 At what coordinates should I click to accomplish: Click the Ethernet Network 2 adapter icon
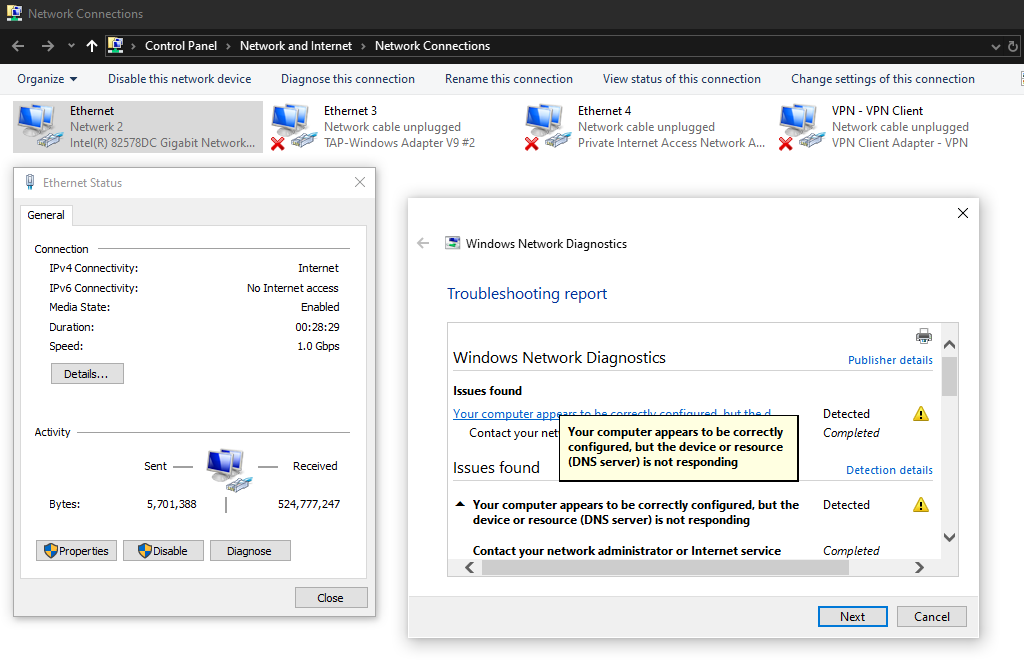point(36,126)
